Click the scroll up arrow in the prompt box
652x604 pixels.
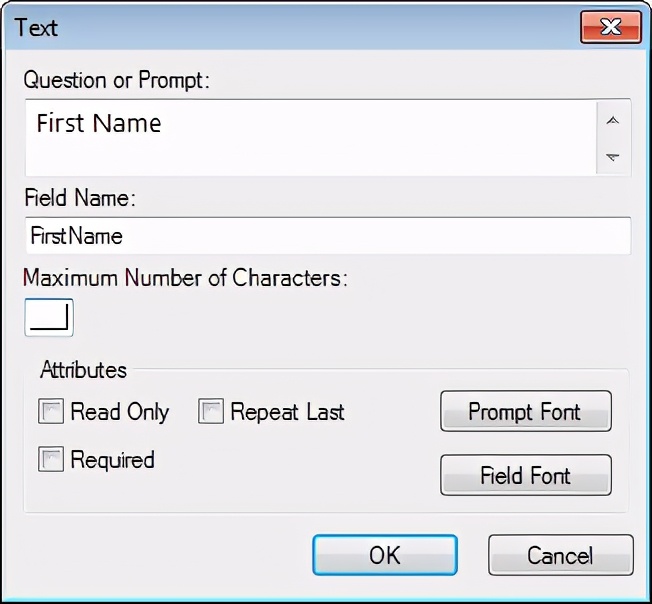613,122
